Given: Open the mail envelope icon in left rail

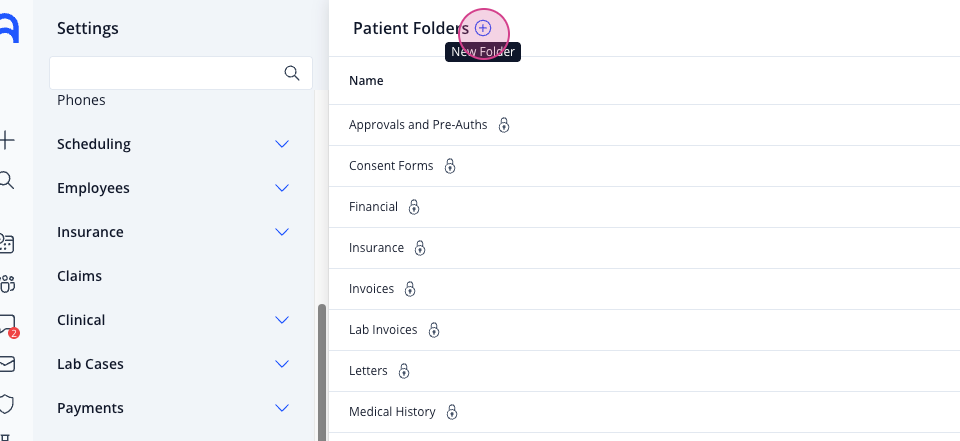Looking at the screenshot, I should click(6, 364).
